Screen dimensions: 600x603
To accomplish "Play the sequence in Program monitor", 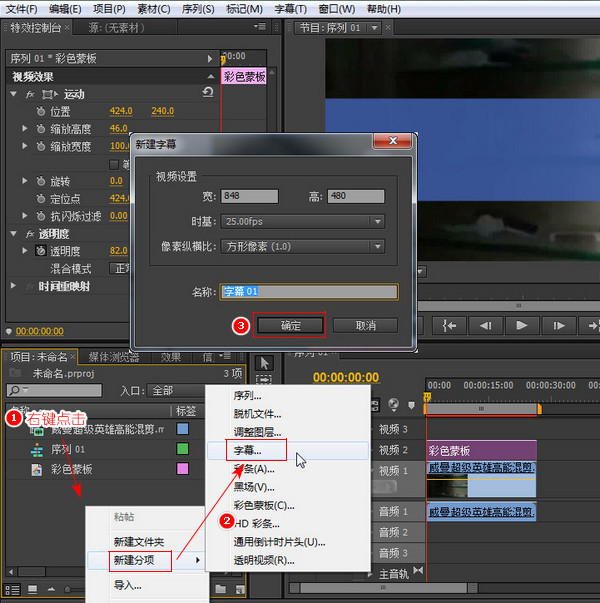I will [x=522, y=326].
